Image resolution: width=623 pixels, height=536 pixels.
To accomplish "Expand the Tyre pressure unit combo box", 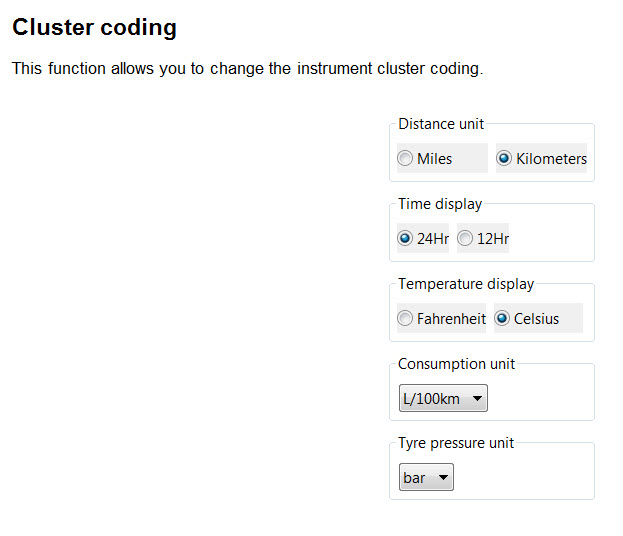I will click(426, 478).
